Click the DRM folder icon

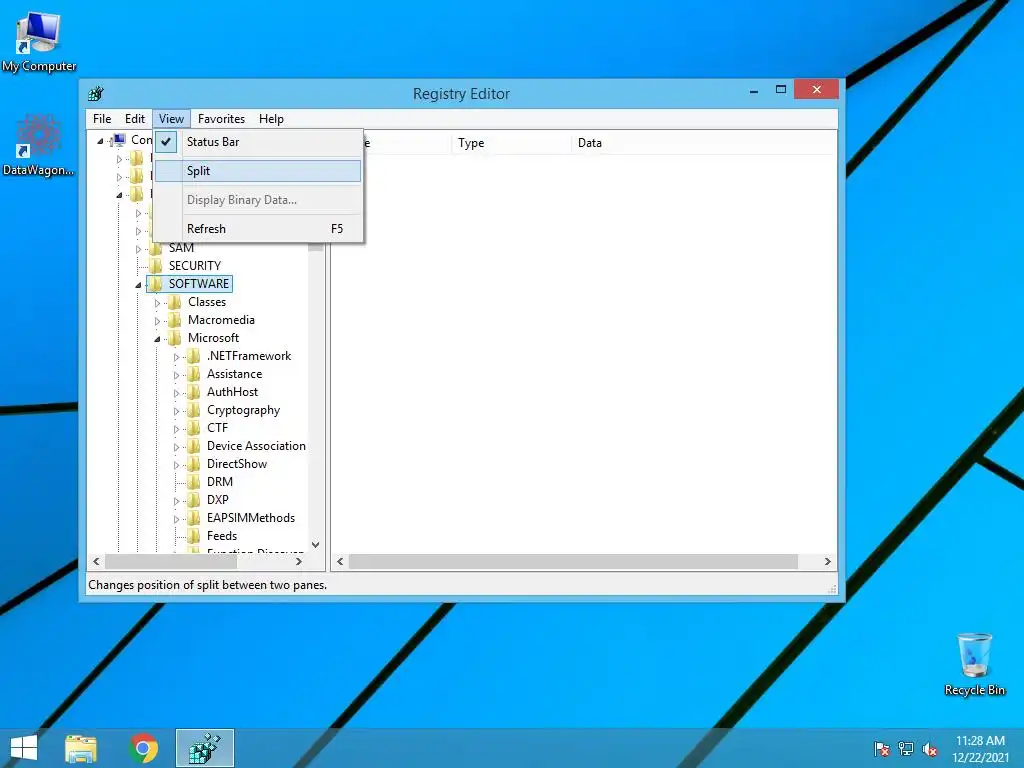(x=194, y=482)
